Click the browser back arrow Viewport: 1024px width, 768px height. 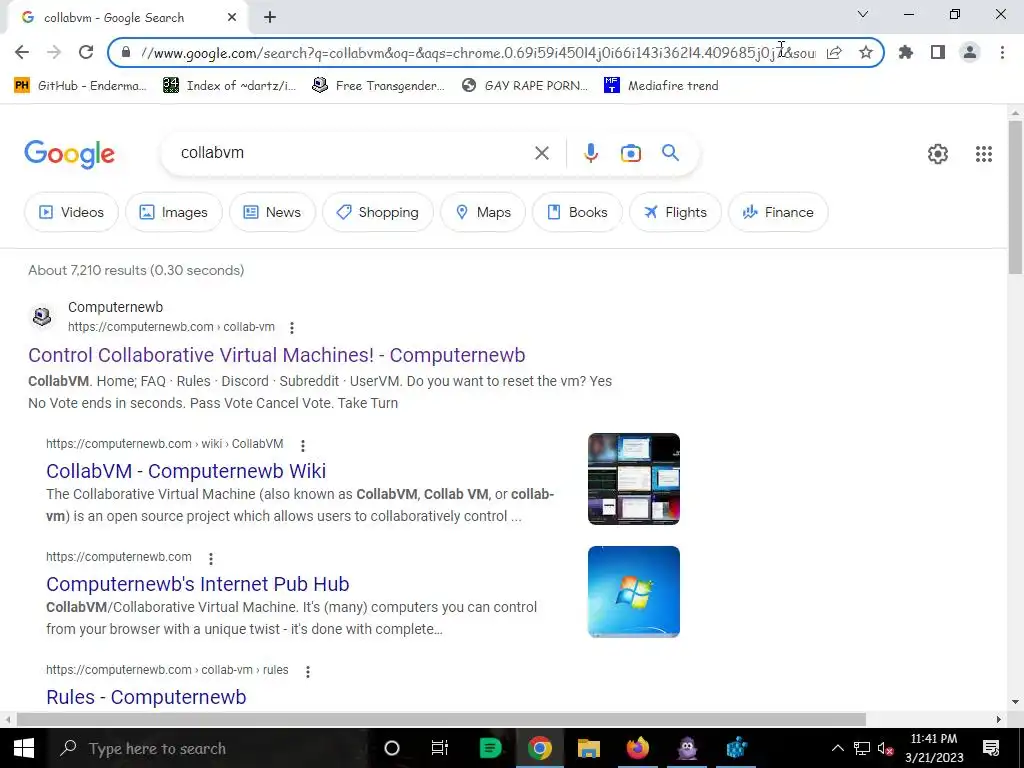22,52
